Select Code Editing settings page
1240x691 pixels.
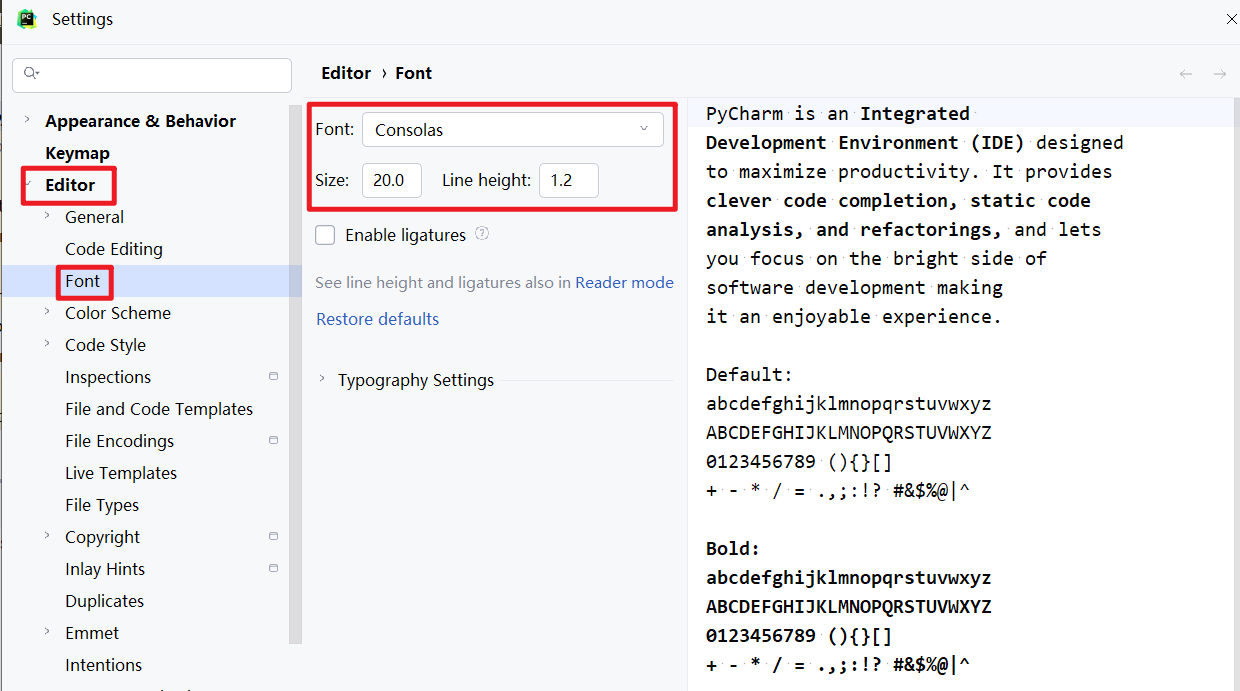(114, 249)
